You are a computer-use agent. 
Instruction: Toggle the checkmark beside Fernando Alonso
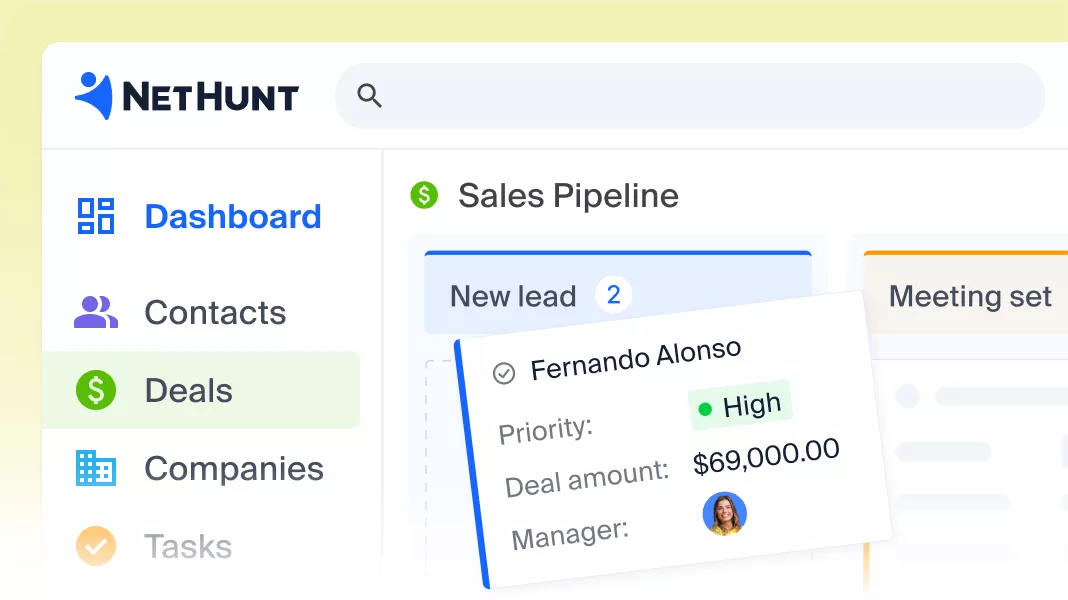504,373
